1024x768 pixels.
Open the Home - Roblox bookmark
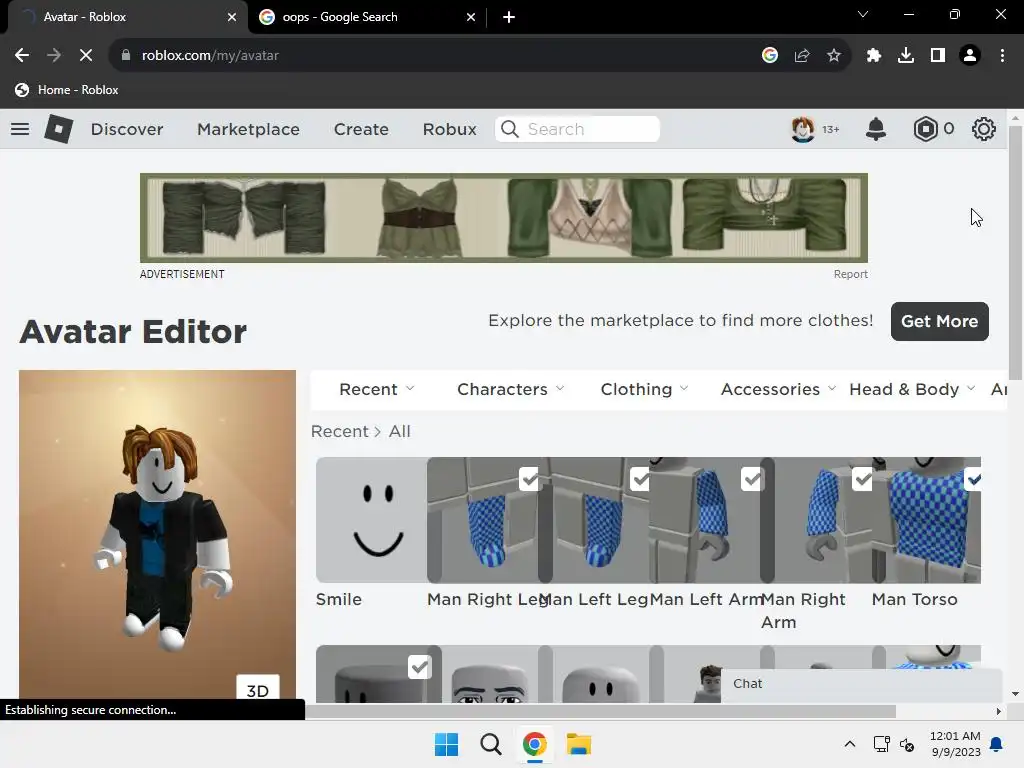(67, 90)
